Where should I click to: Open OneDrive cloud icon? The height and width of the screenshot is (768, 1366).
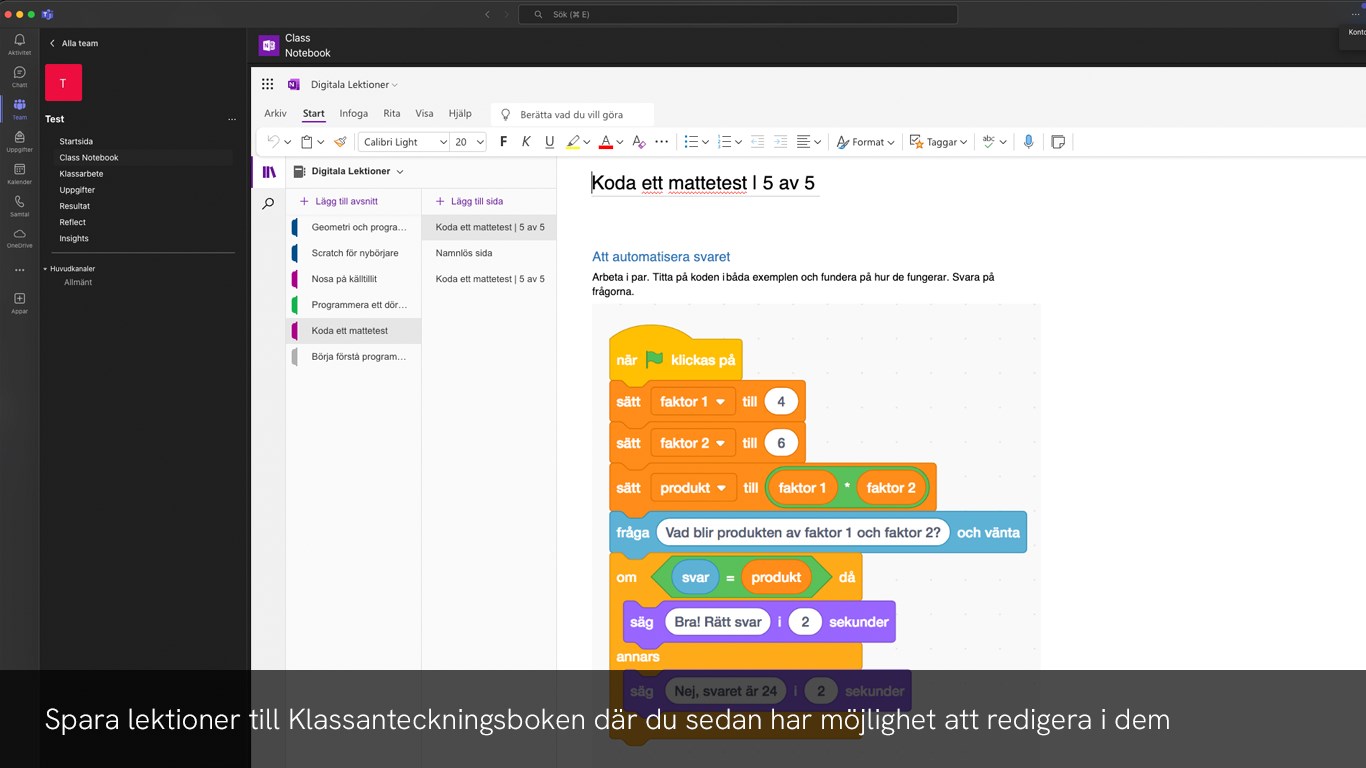[x=19, y=237]
